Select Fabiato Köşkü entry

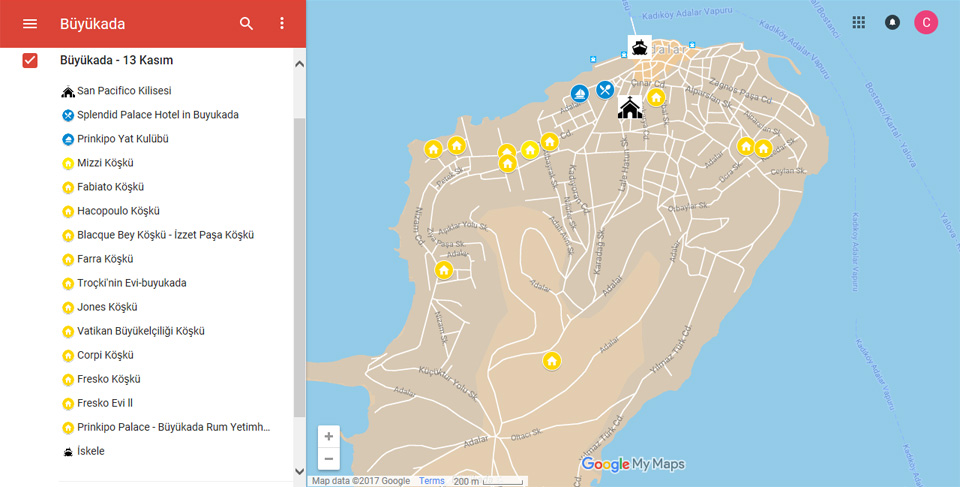110,186
